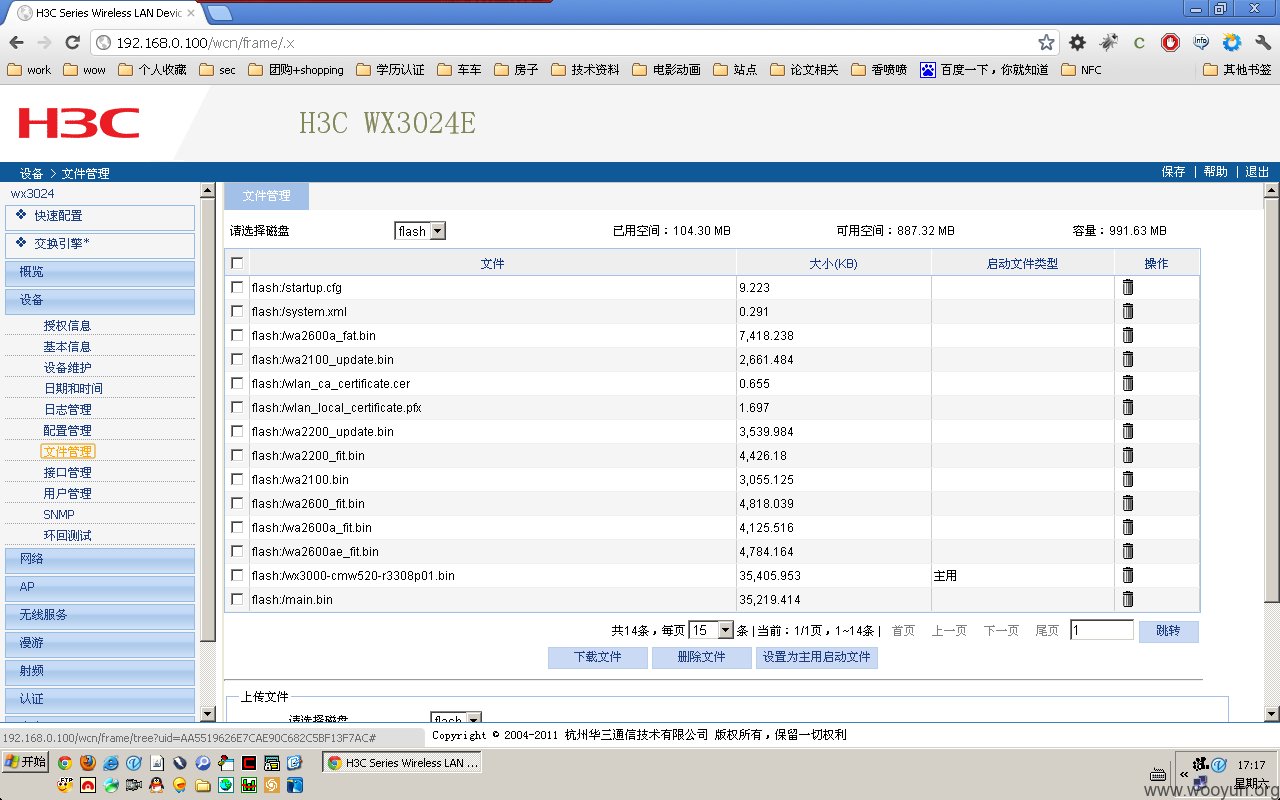Click 设置为主用启动文件 button
The image size is (1280, 800).
[817, 658]
